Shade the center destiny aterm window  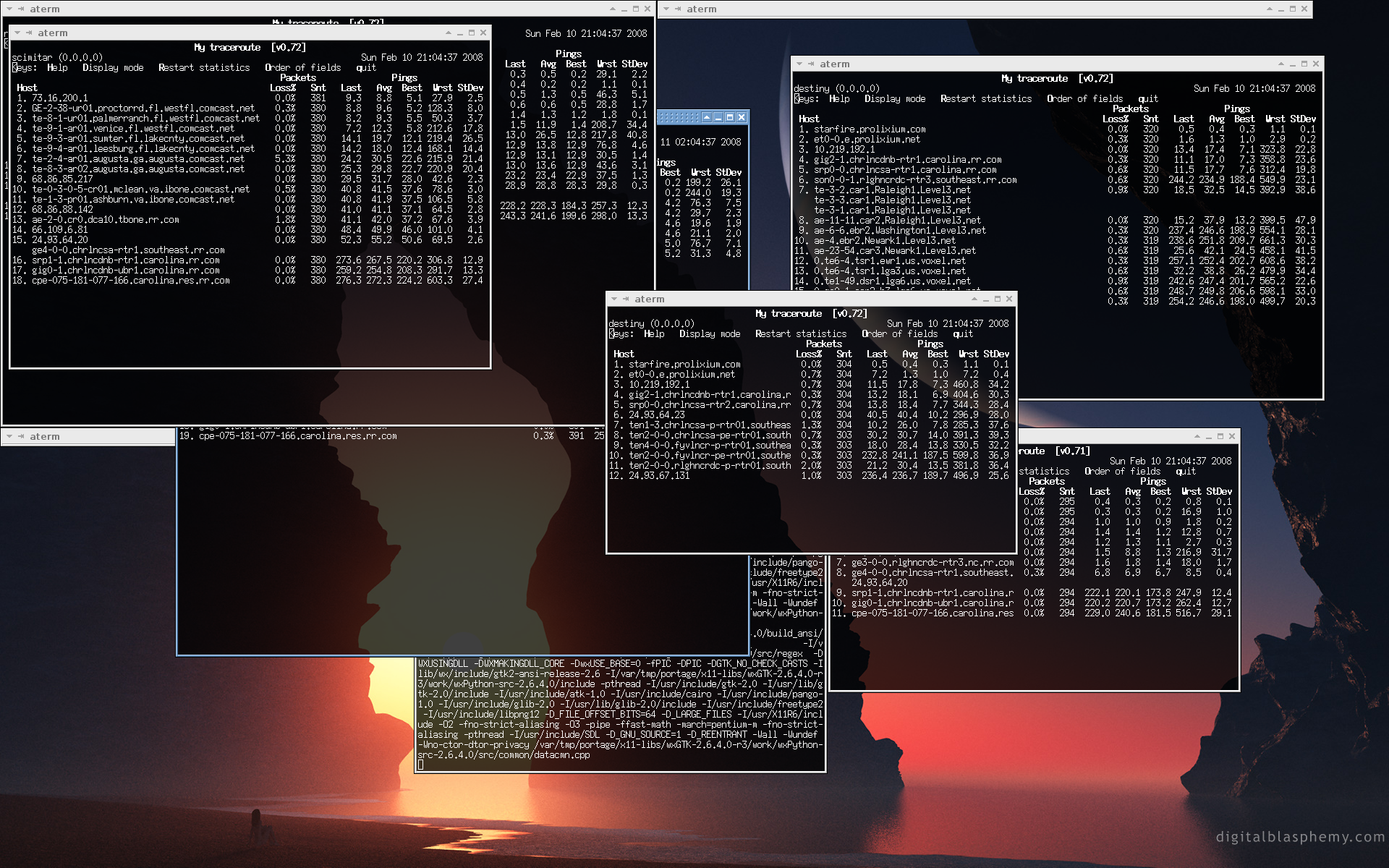point(974,299)
